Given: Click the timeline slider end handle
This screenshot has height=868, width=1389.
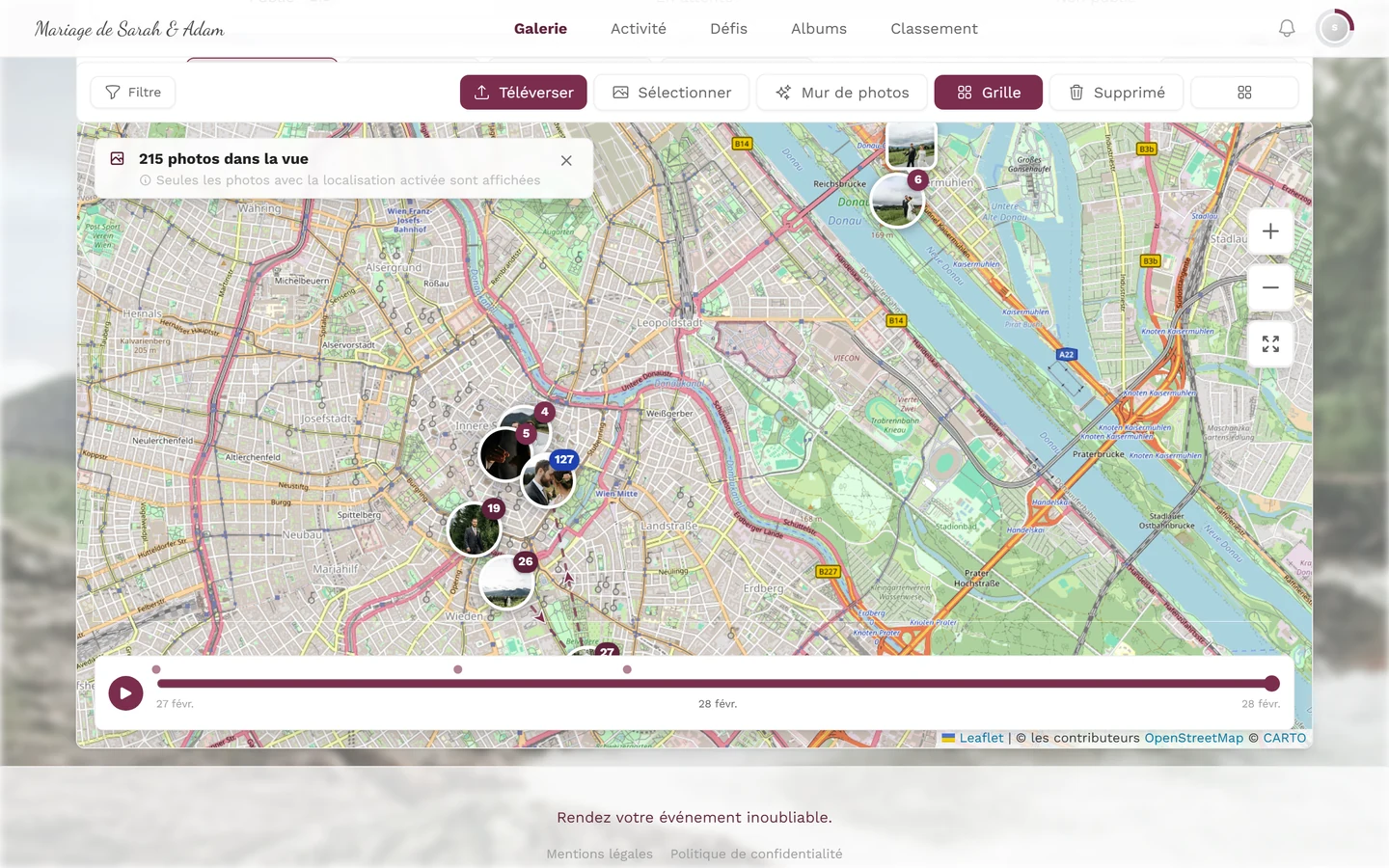Looking at the screenshot, I should pos(1272,684).
